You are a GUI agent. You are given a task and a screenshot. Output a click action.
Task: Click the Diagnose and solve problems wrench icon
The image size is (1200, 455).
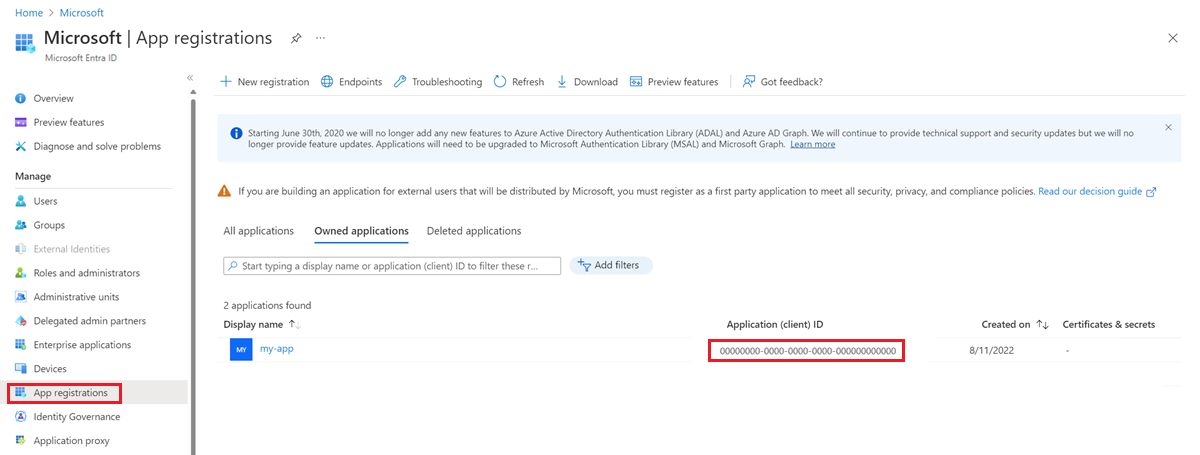[20, 146]
